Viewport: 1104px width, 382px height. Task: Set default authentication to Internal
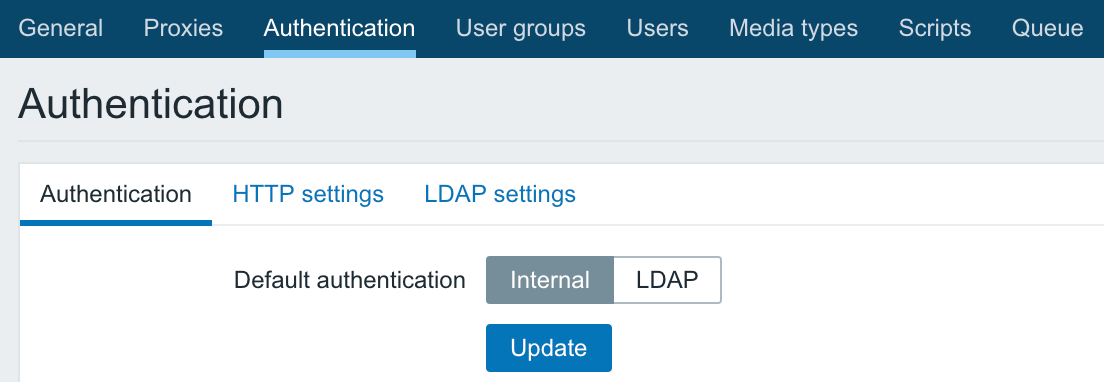point(550,280)
